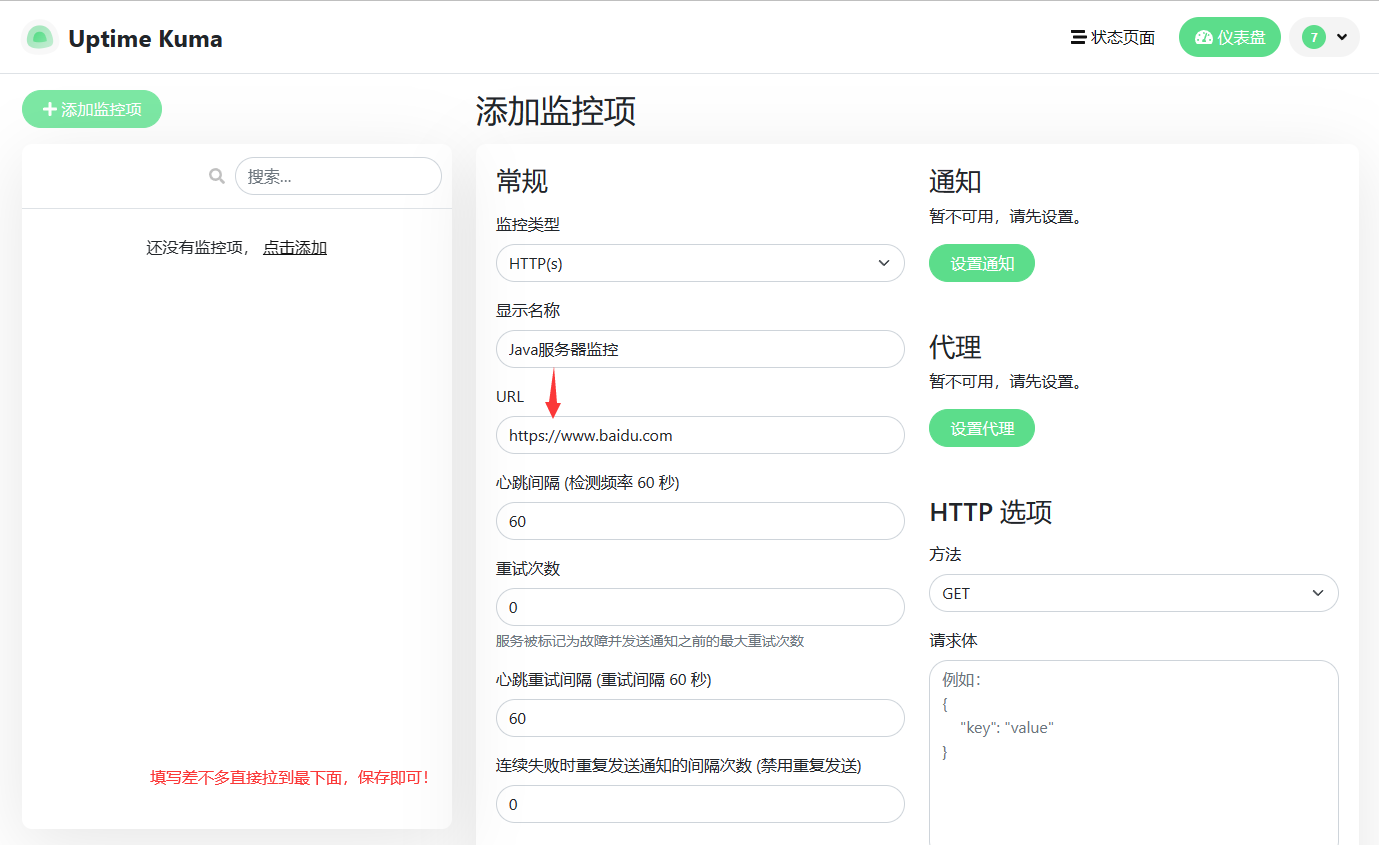Click the 设置通知 button
Viewport: 1379px width, 845px height.
pyautogui.click(x=981, y=264)
